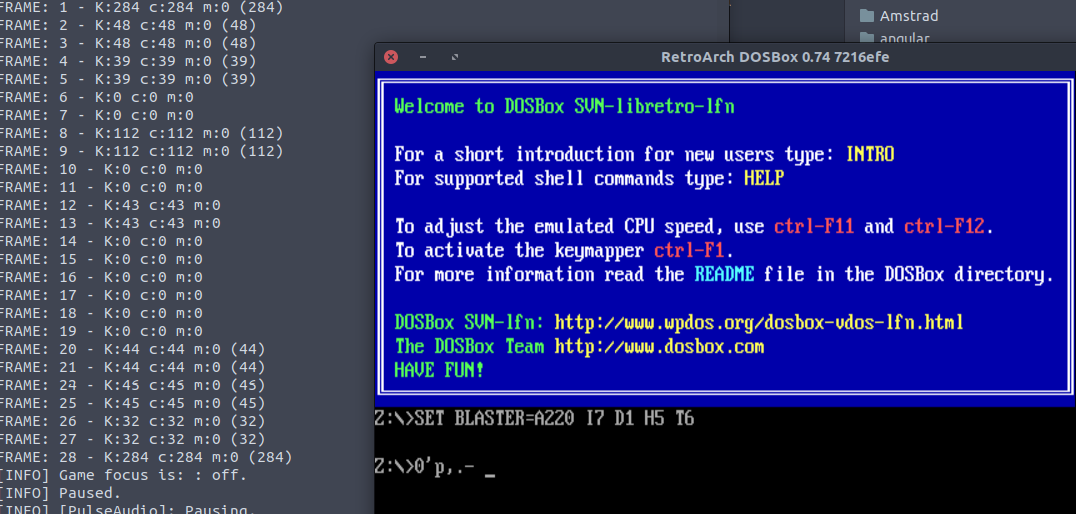
Task: Click the [INFO] [PulseAudio]: Pausing line
Action: point(128,509)
